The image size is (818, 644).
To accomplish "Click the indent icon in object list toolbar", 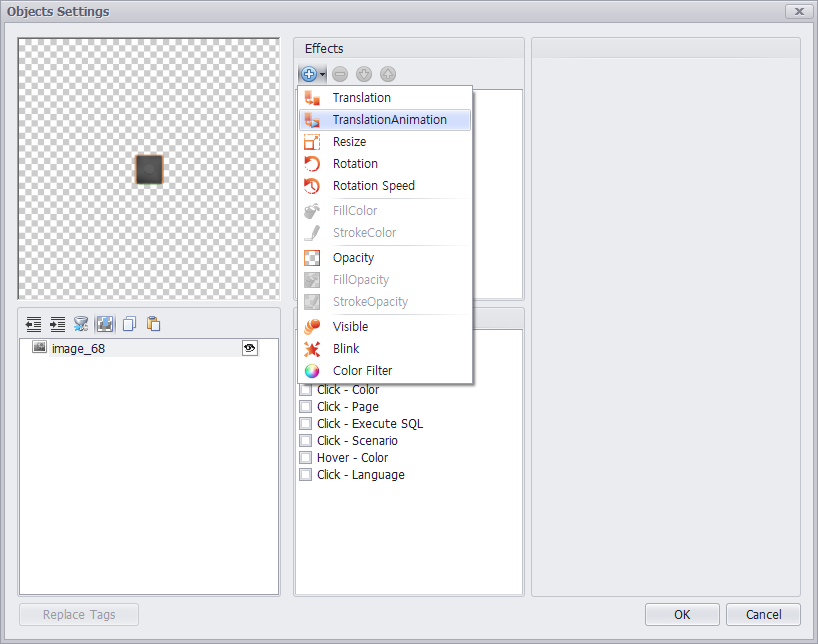I will (x=58, y=324).
